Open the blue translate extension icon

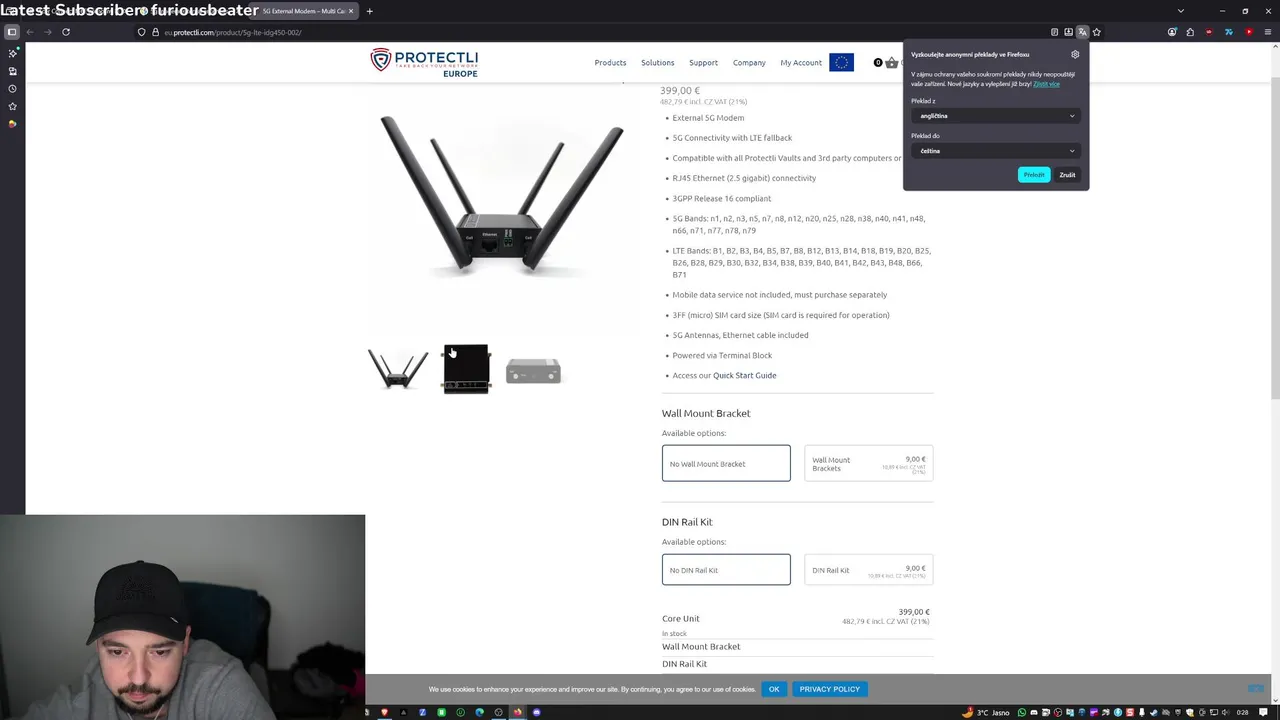(1229, 32)
